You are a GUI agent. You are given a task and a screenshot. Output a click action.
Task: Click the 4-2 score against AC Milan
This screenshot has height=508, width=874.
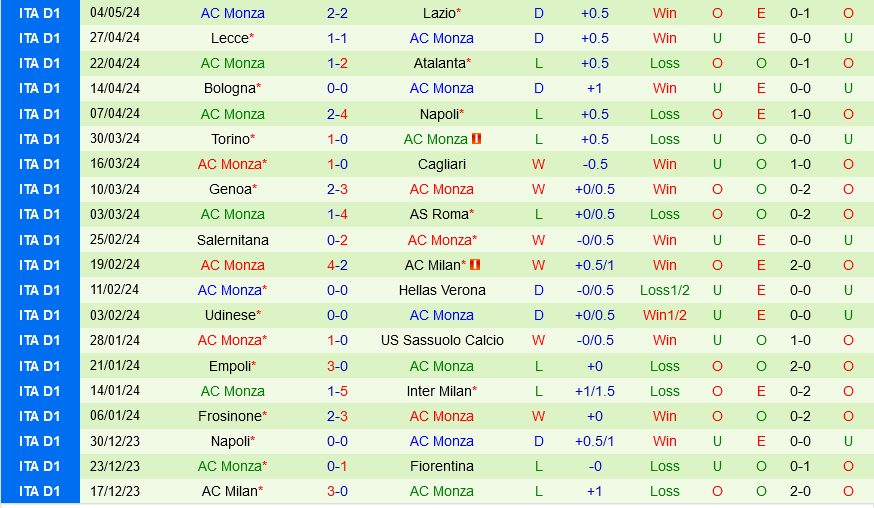click(x=337, y=265)
